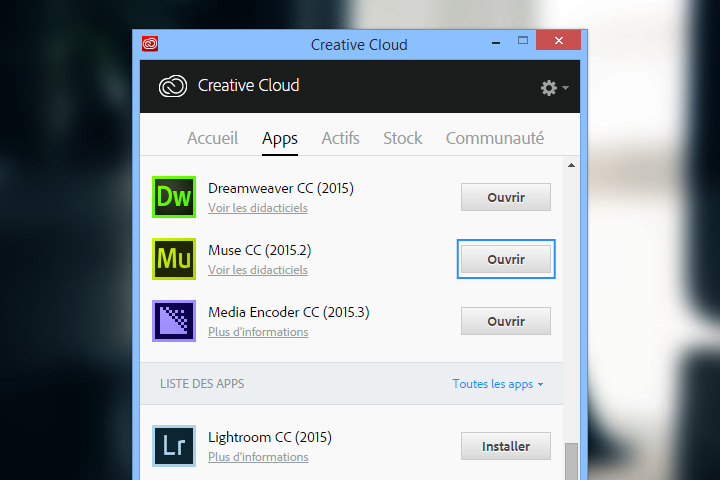
Task: Switch to the Accueil tab
Action: [x=212, y=138]
